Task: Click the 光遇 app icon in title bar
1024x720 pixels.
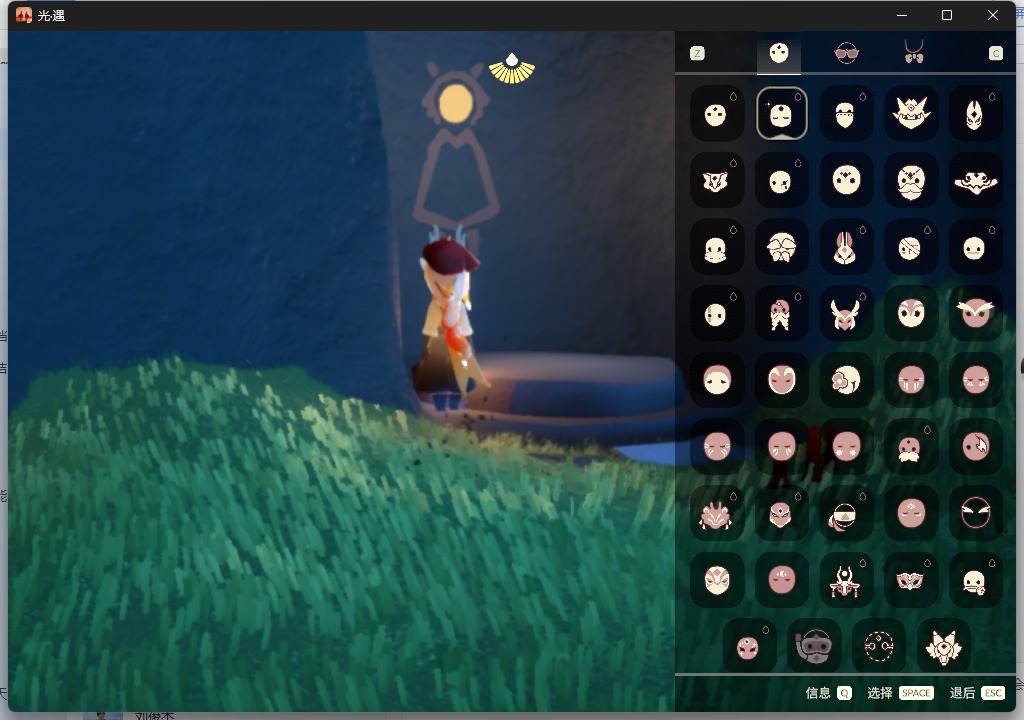Action: 24,15
